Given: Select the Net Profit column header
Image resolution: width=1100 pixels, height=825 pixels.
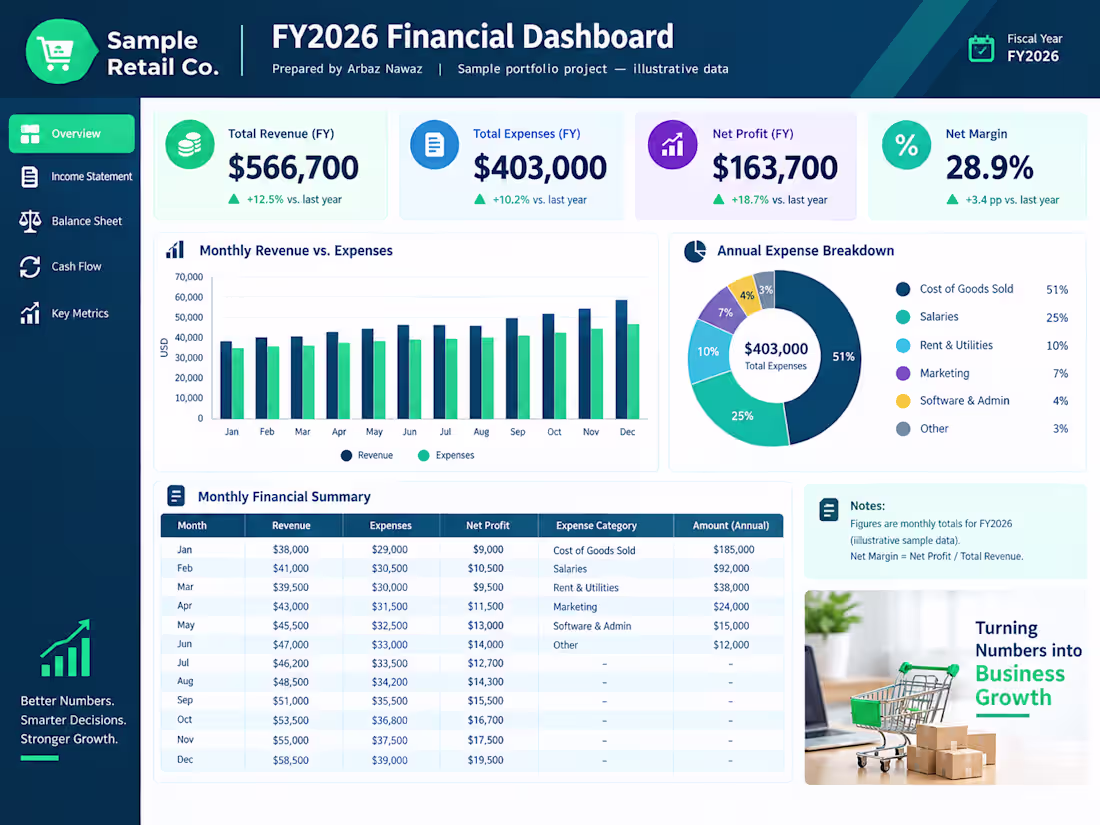Looking at the screenshot, I should point(488,525).
